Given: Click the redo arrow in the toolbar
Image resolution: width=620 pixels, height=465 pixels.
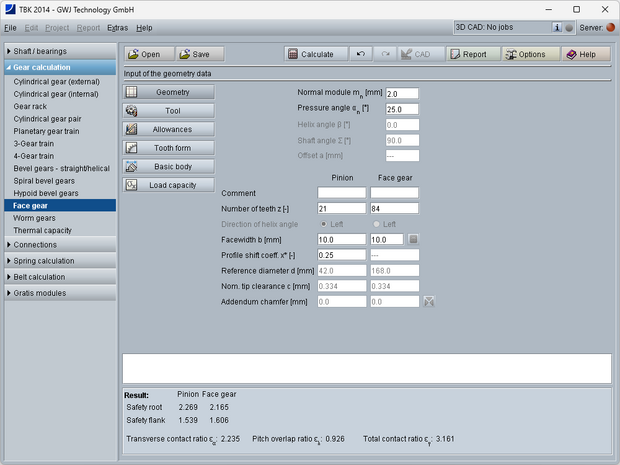Looking at the screenshot, I should coord(386,54).
